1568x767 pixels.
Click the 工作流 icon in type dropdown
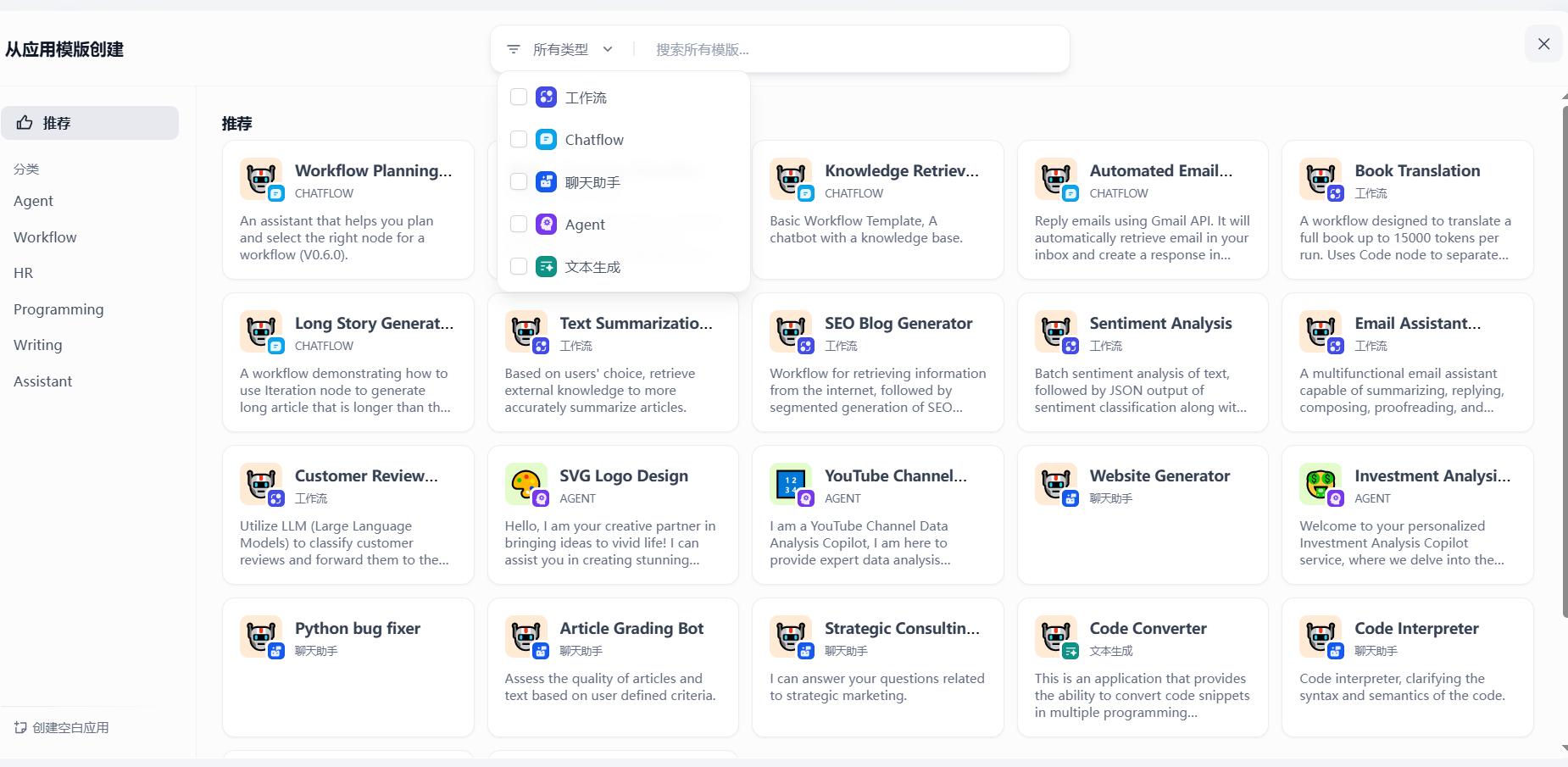(x=547, y=97)
